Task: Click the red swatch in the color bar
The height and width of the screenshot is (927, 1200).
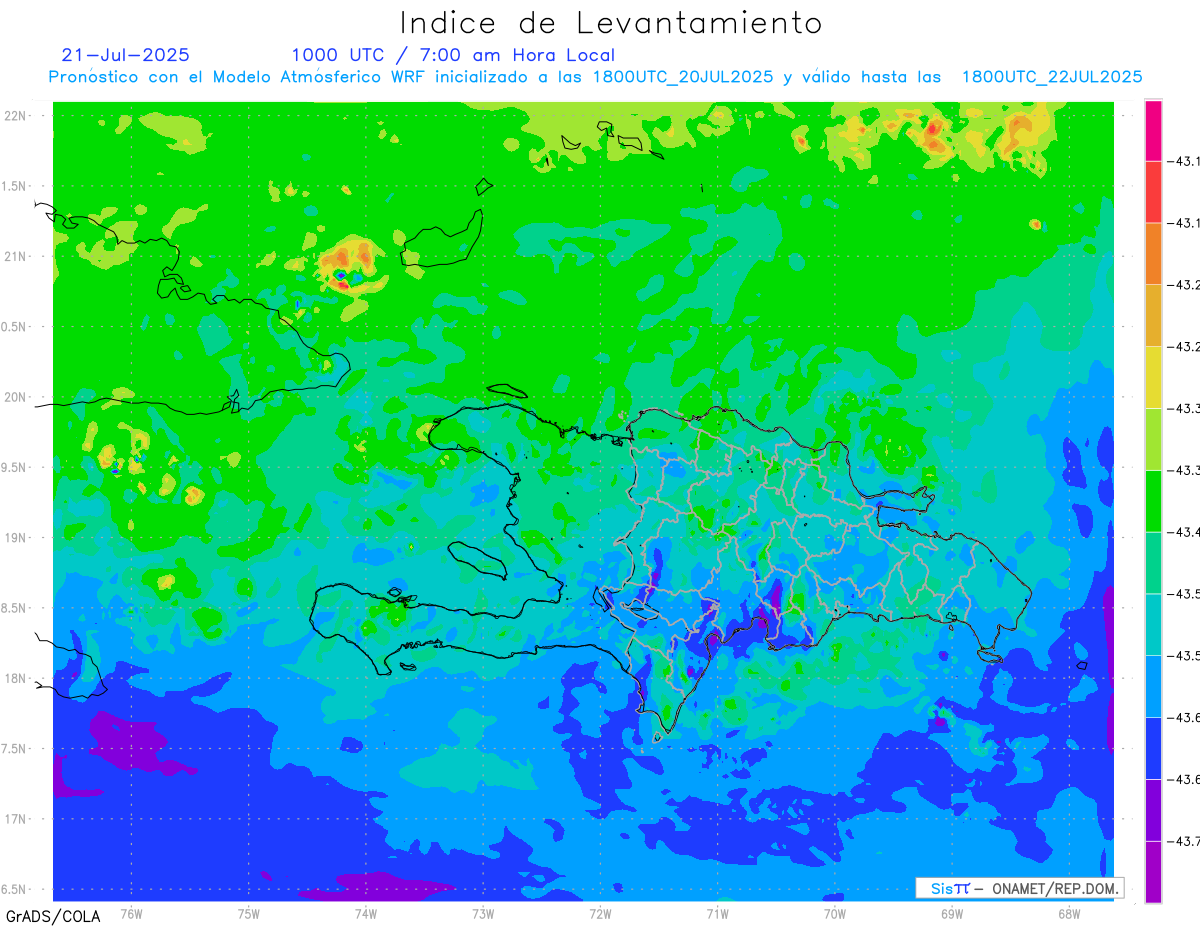Action: point(1153,192)
